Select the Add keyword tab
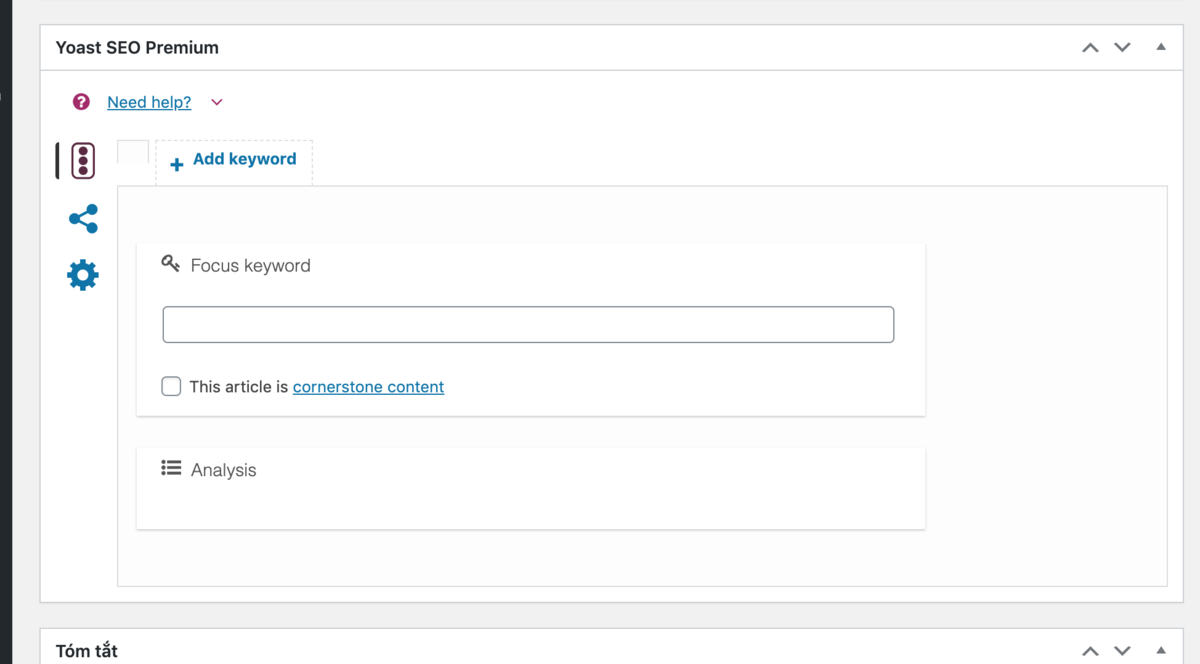 234,162
